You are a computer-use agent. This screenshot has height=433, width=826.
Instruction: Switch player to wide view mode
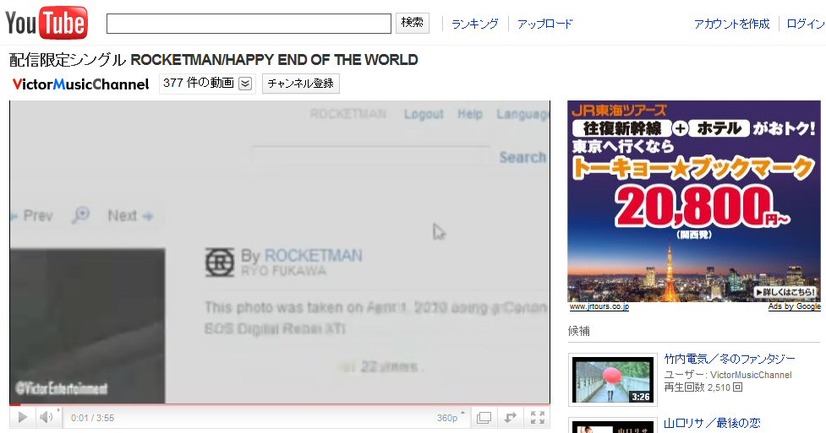tap(484, 418)
